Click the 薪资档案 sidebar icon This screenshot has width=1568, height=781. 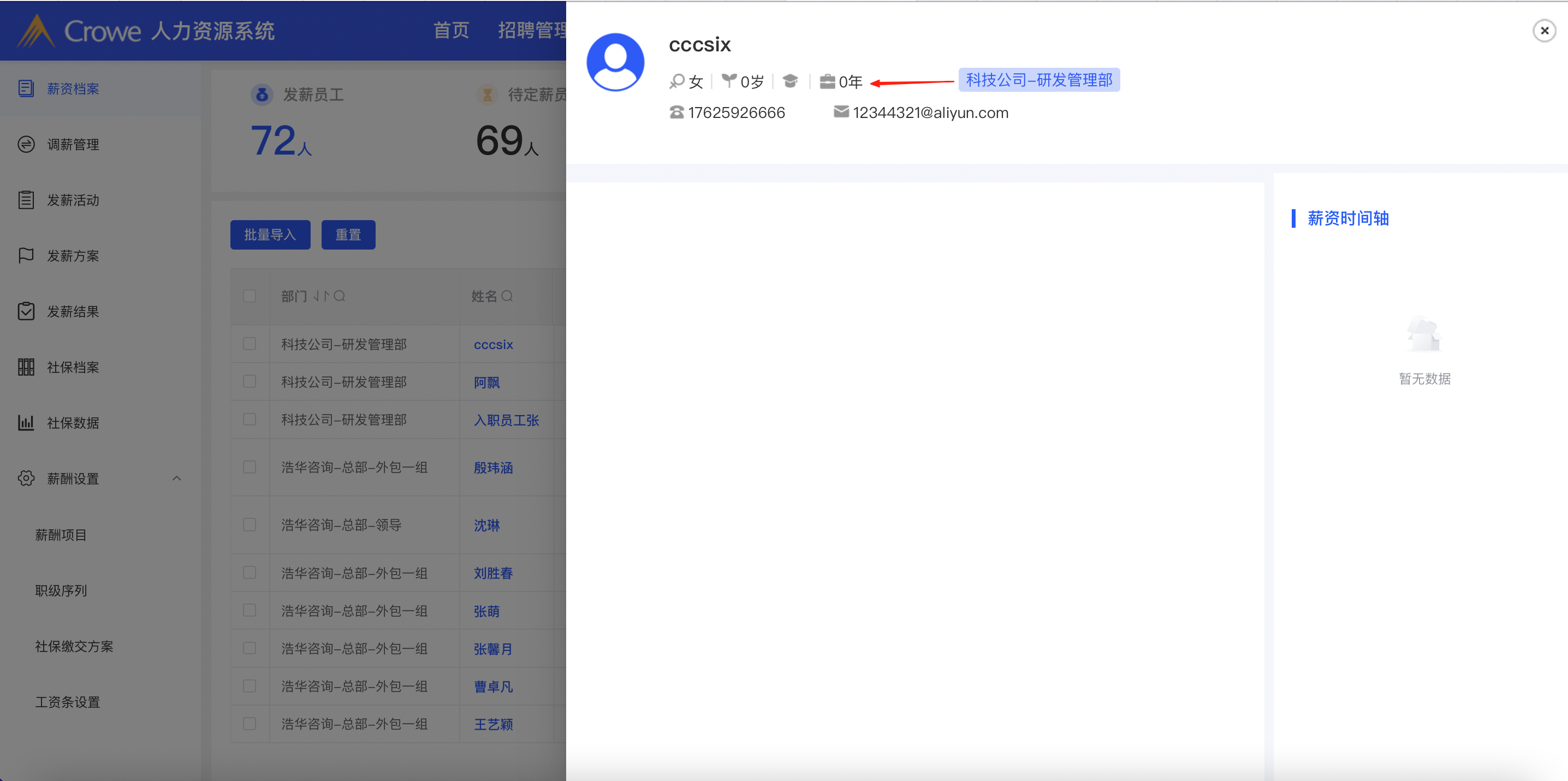tap(26, 89)
